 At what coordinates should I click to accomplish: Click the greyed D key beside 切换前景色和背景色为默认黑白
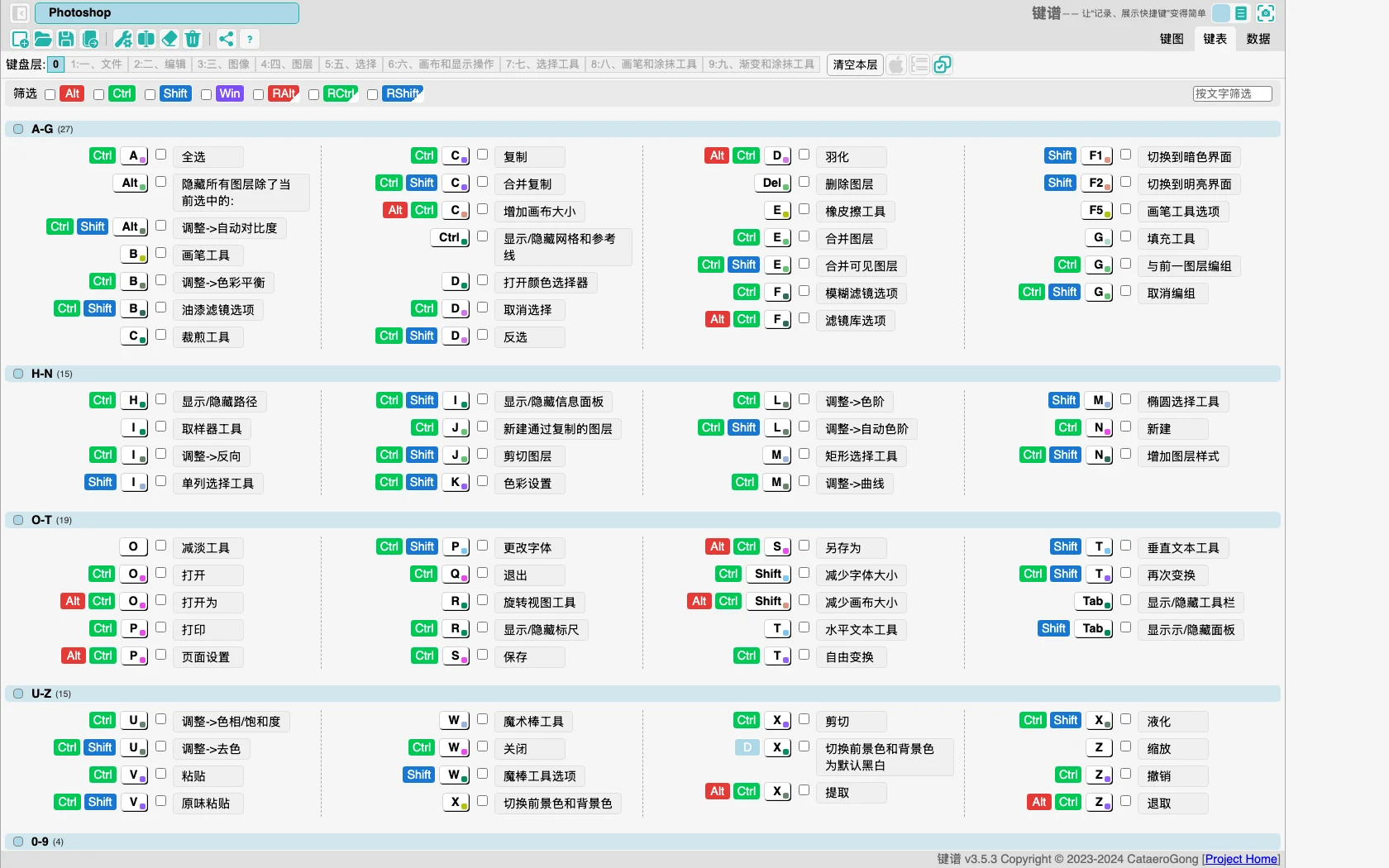(747, 747)
